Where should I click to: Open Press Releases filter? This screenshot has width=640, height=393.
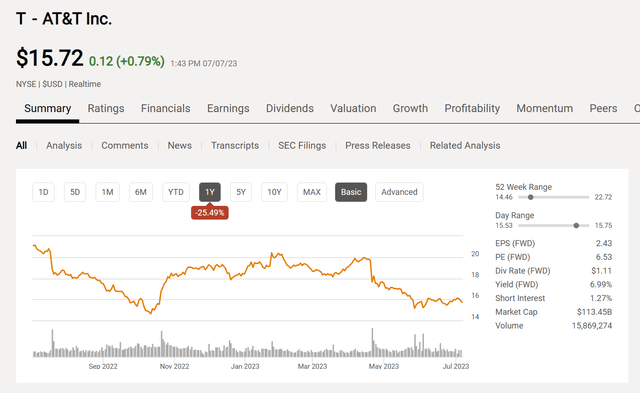click(x=378, y=146)
